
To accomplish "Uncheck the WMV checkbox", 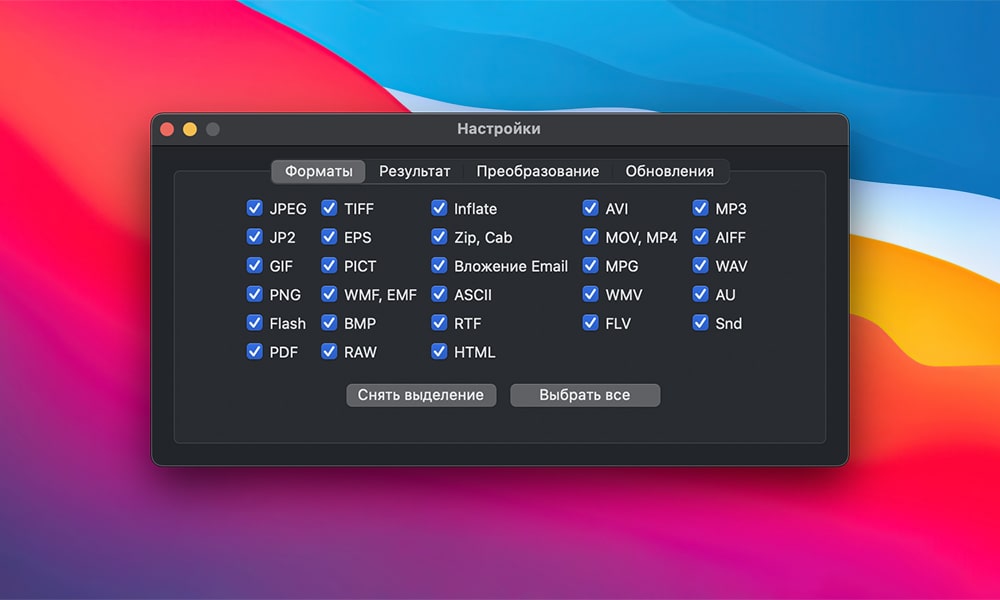I will pos(589,295).
